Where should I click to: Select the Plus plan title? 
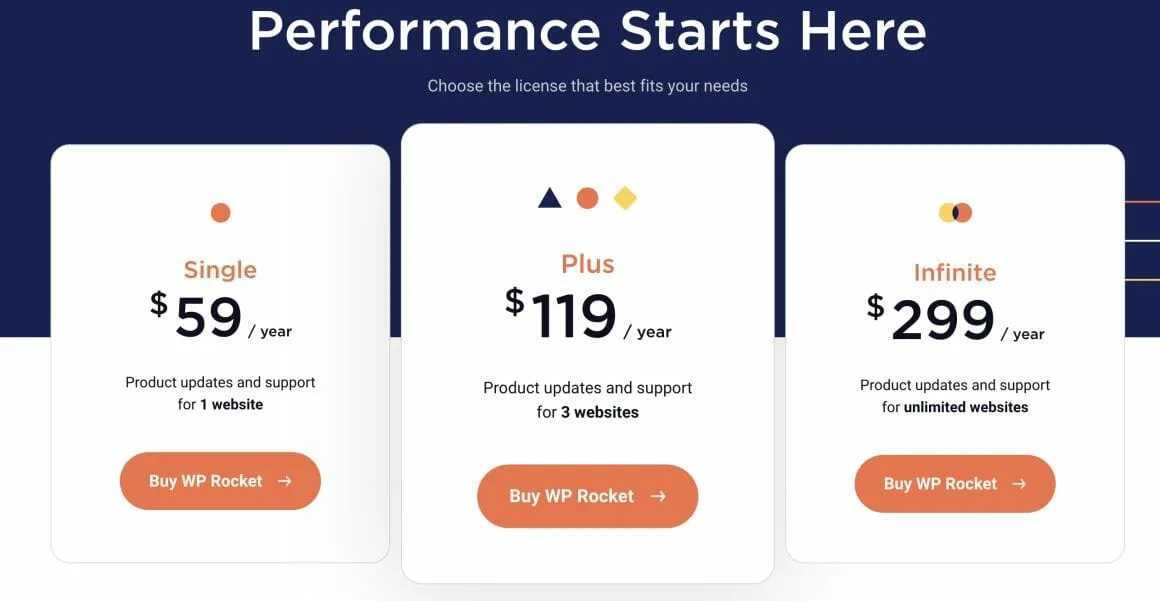[x=588, y=264]
